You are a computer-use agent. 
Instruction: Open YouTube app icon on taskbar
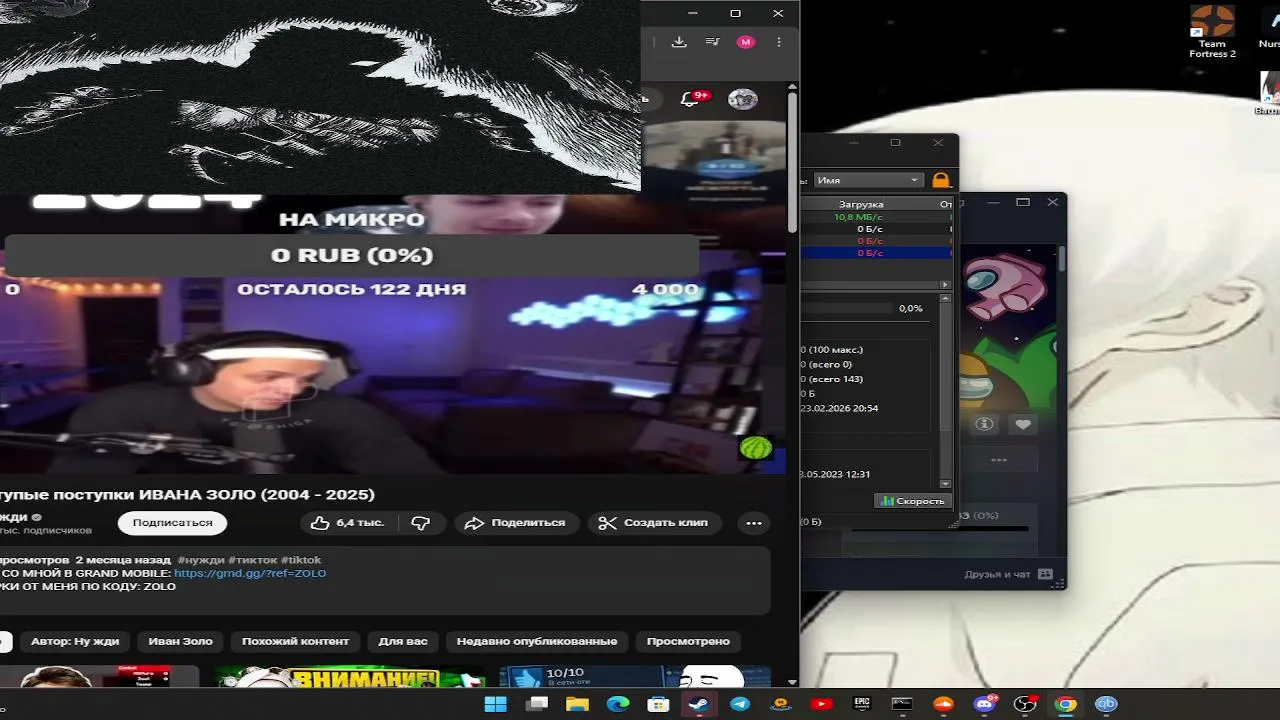point(821,704)
